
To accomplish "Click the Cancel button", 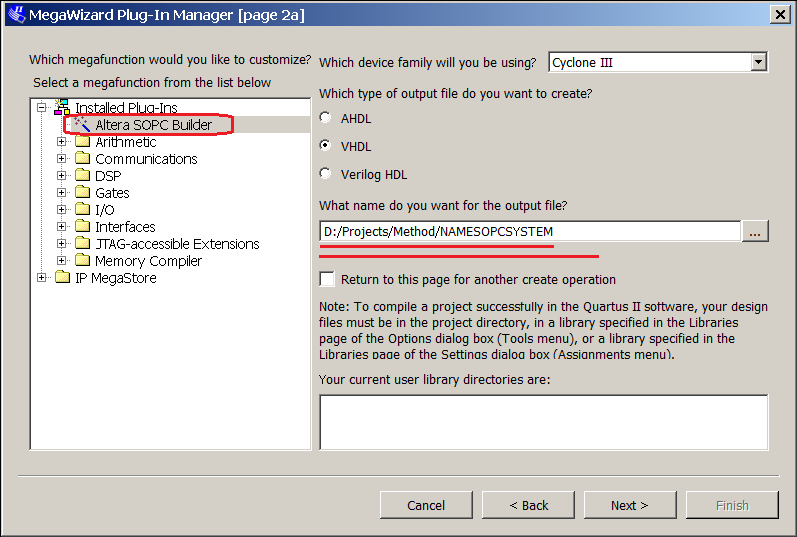I will pyautogui.click(x=426, y=505).
